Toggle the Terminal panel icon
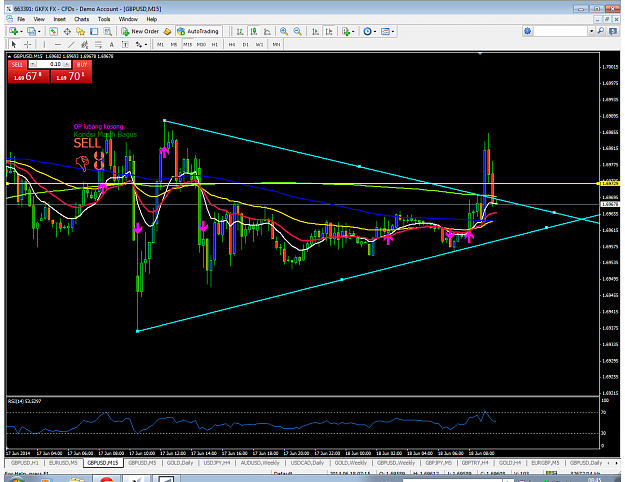 [94, 31]
